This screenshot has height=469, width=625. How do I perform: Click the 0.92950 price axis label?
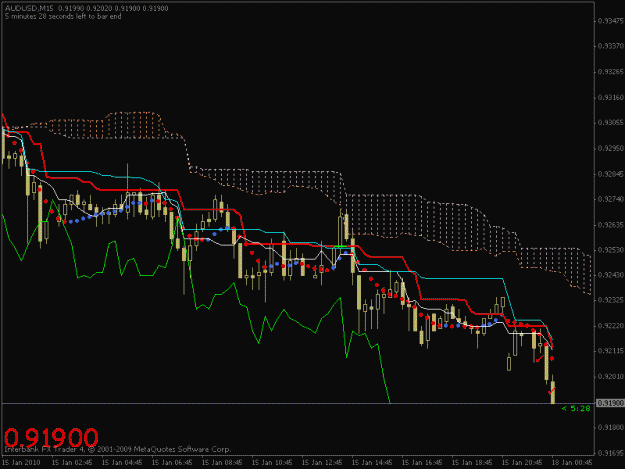(611, 148)
